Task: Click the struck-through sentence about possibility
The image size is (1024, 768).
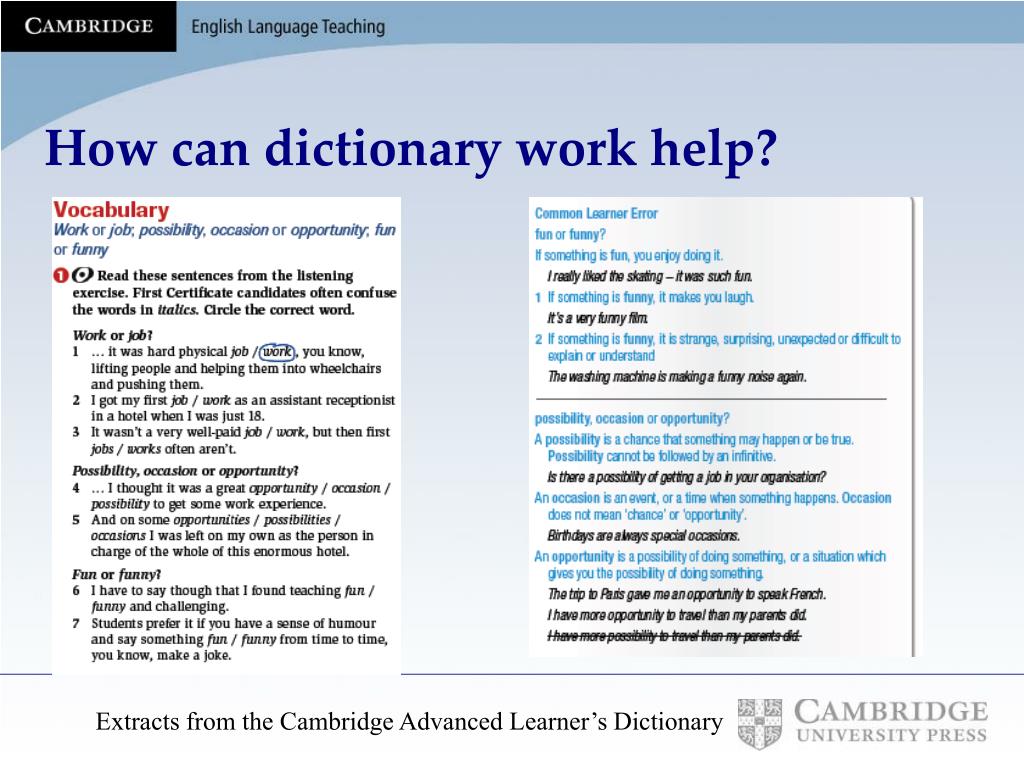Action: tap(674, 636)
